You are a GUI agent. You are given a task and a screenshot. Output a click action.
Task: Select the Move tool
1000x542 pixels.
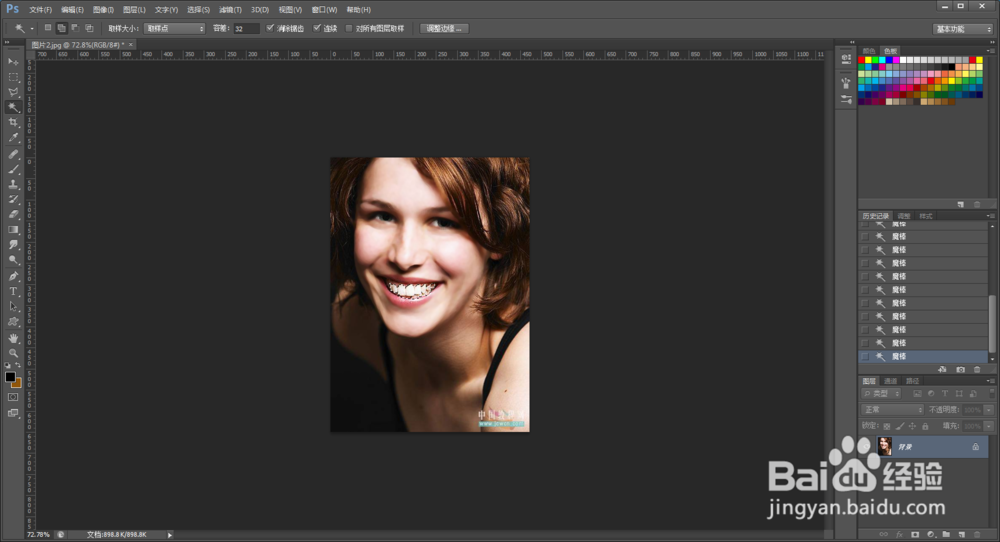(13, 62)
